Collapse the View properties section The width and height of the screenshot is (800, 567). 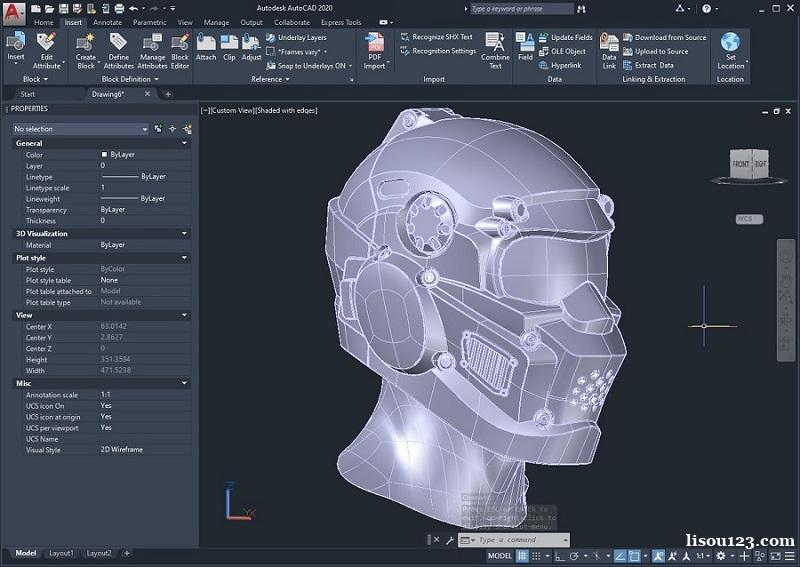click(184, 315)
